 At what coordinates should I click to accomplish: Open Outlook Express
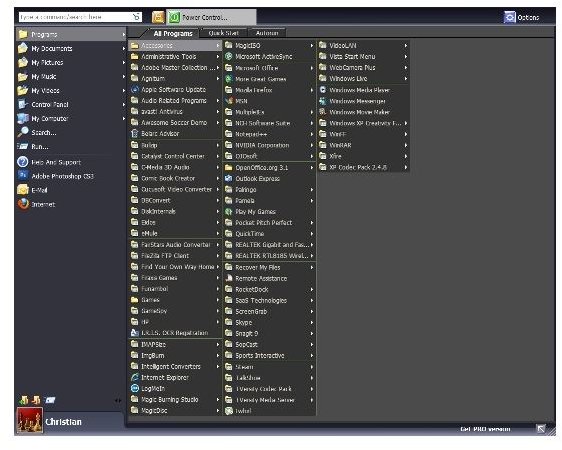[x=269, y=178]
